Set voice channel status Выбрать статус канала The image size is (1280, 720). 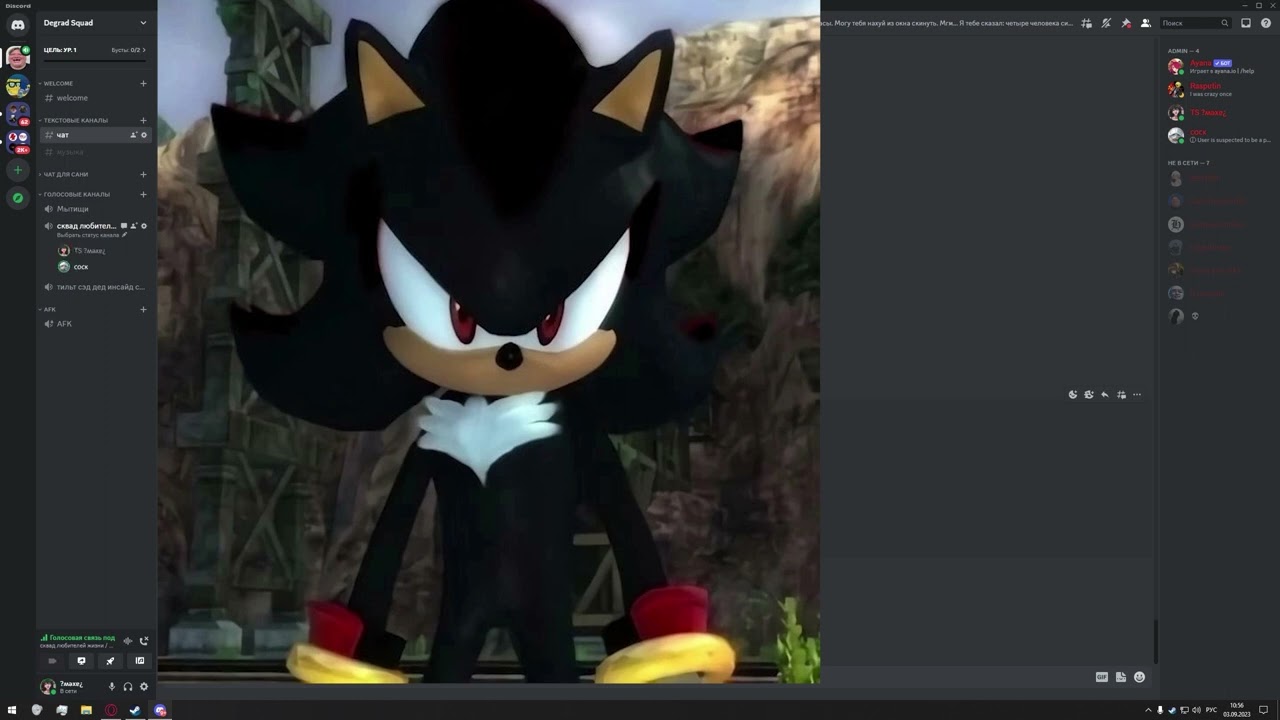92,235
